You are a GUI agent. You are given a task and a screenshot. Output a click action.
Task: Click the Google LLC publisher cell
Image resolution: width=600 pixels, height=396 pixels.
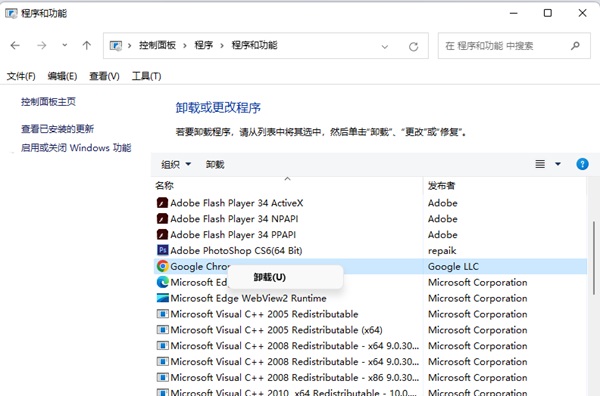click(x=453, y=267)
